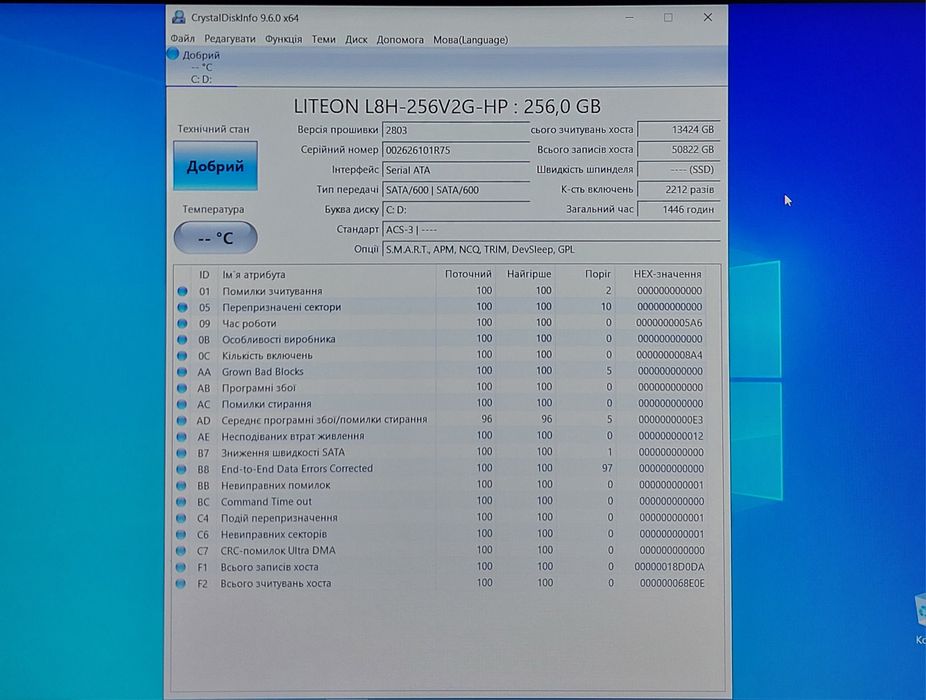Close the CrystalDiskInfo window

tap(707, 17)
